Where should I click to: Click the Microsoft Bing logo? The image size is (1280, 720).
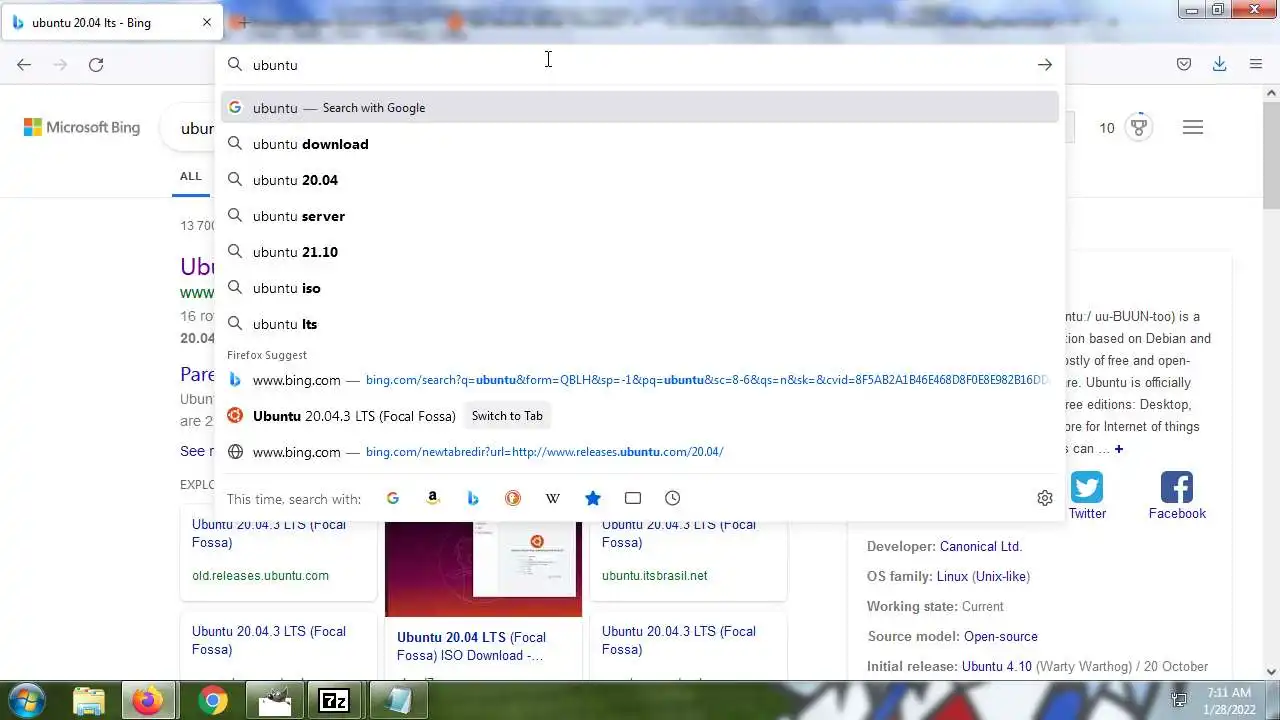click(x=82, y=127)
